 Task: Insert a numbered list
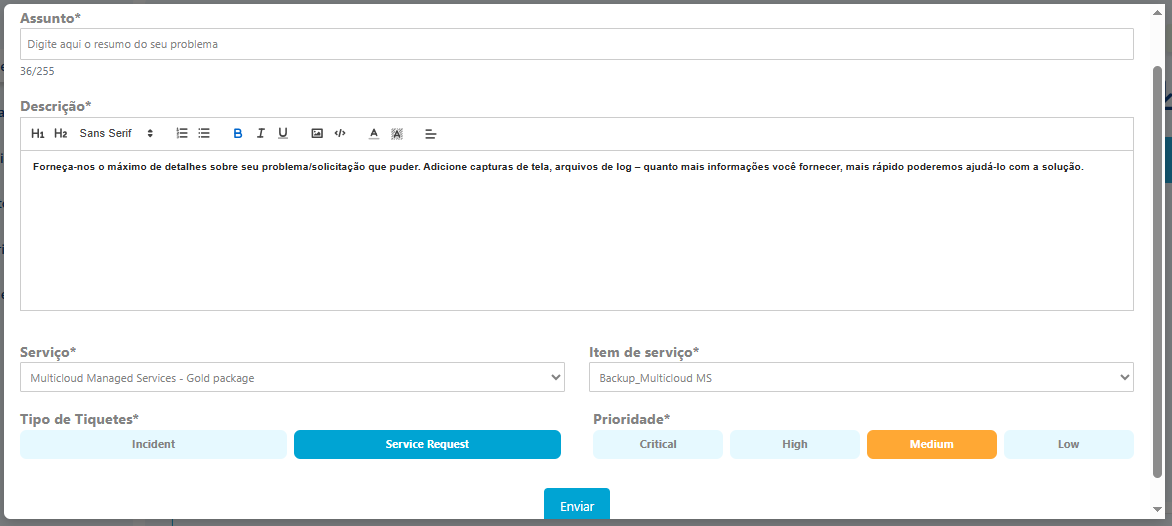pyautogui.click(x=182, y=133)
